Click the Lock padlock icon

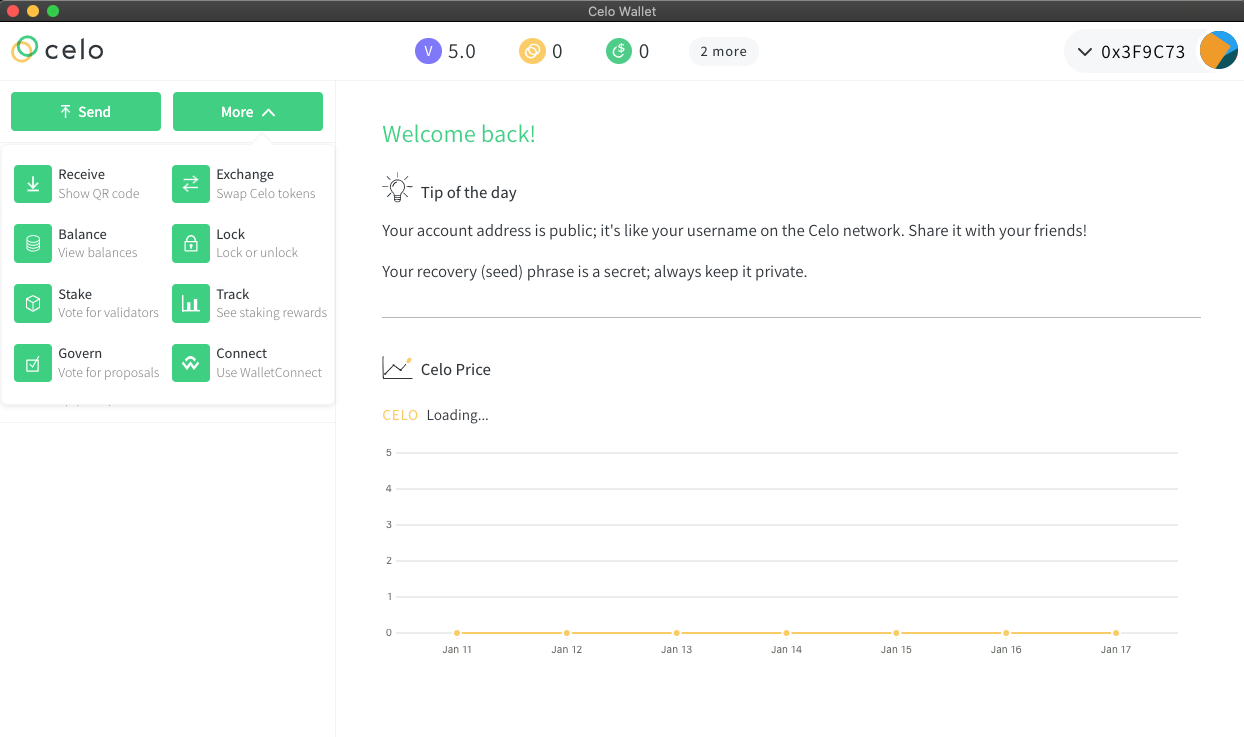(191, 243)
